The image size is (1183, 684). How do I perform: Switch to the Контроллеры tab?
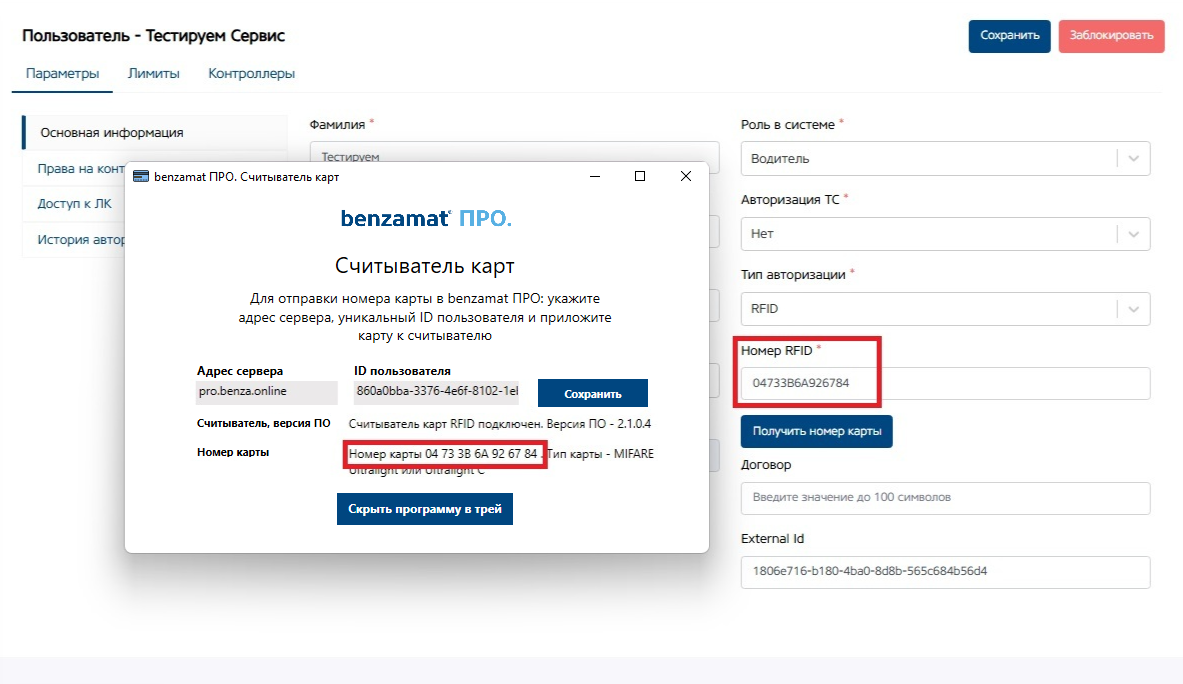251,74
